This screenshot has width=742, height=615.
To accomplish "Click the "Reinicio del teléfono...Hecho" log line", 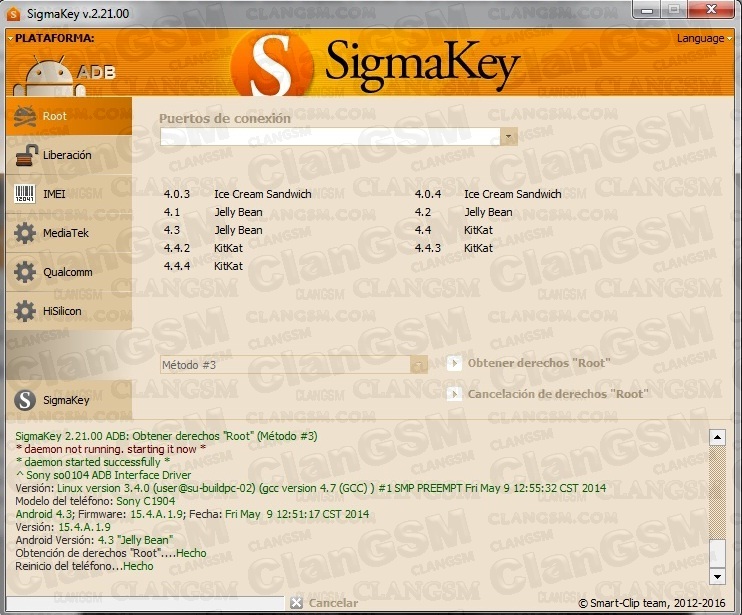I will pyautogui.click(x=84, y=566).
